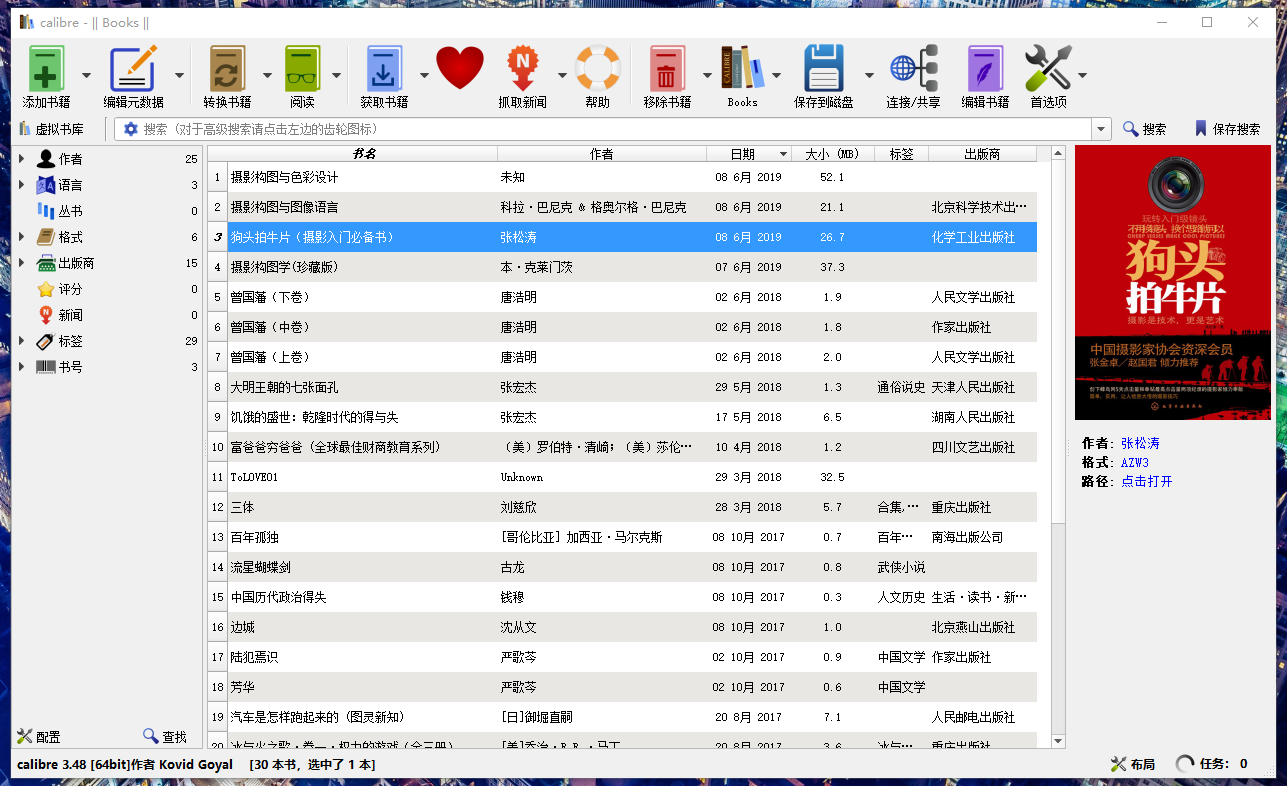Expand the 作者 (Authors) tree node
The height and width of the screenshot is (786, 1287).
tap(21, 159)
